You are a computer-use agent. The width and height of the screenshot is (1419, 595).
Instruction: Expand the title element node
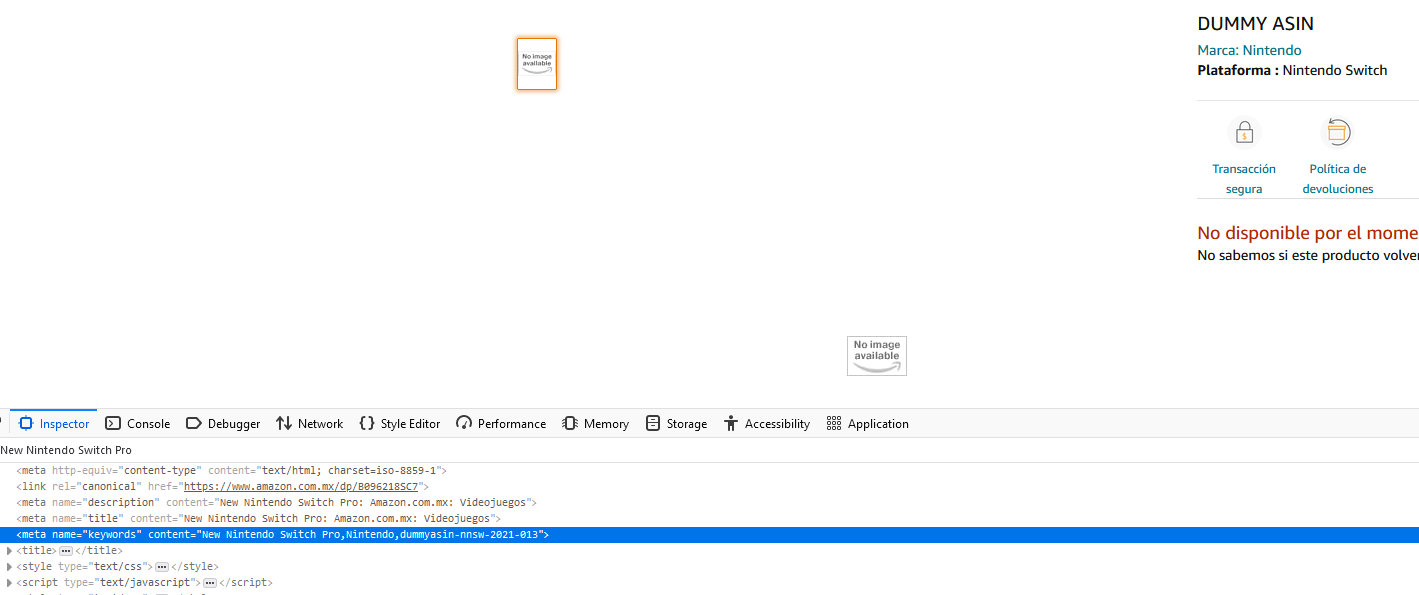coord(10,551)
